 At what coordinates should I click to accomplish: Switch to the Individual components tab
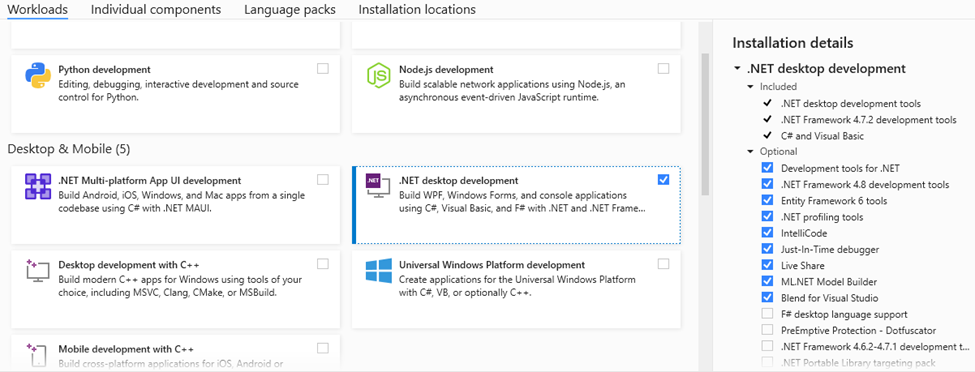pos(155,9)
